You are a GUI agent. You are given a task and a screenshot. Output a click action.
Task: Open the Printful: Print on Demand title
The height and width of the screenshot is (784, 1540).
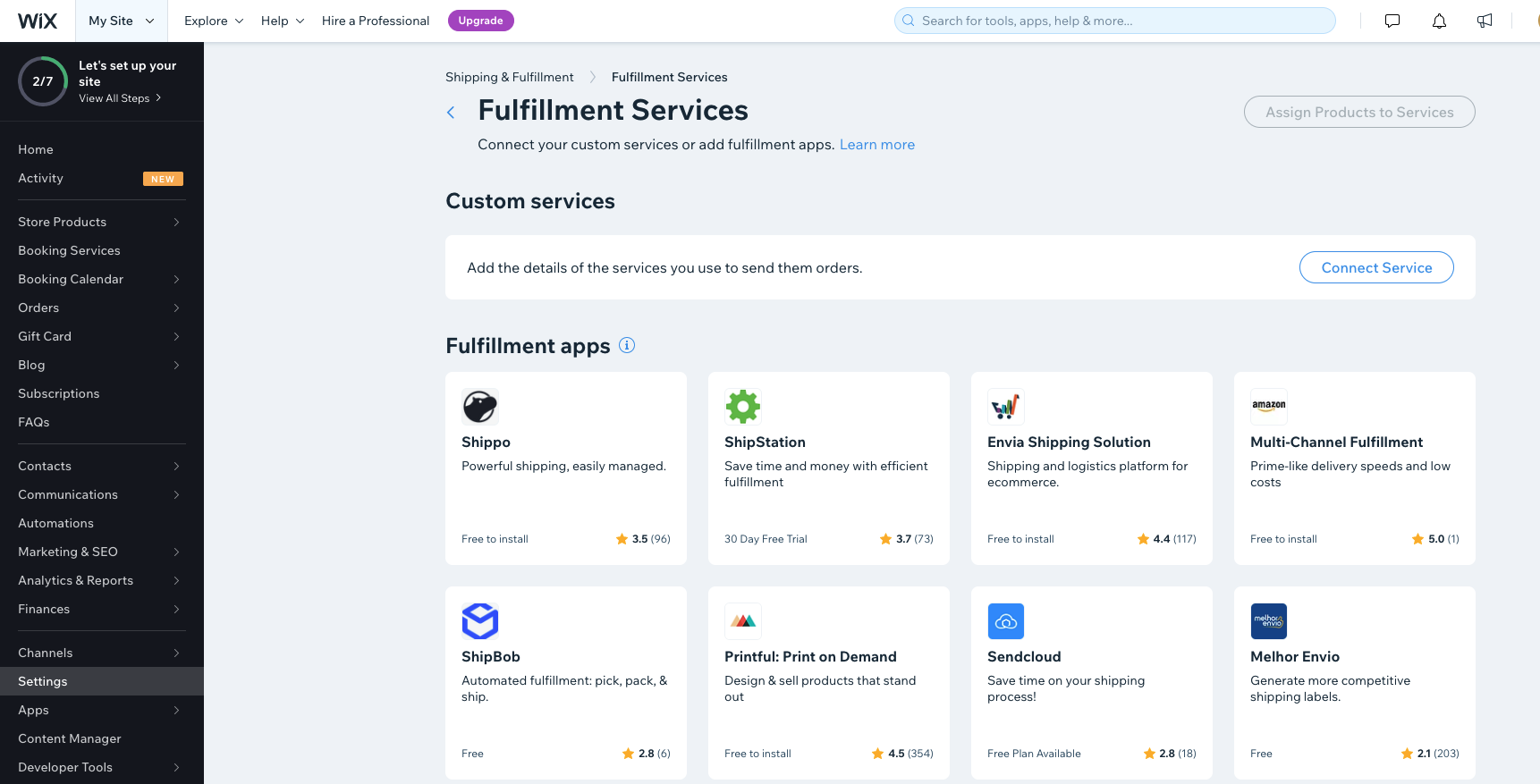tap(810, 656)
